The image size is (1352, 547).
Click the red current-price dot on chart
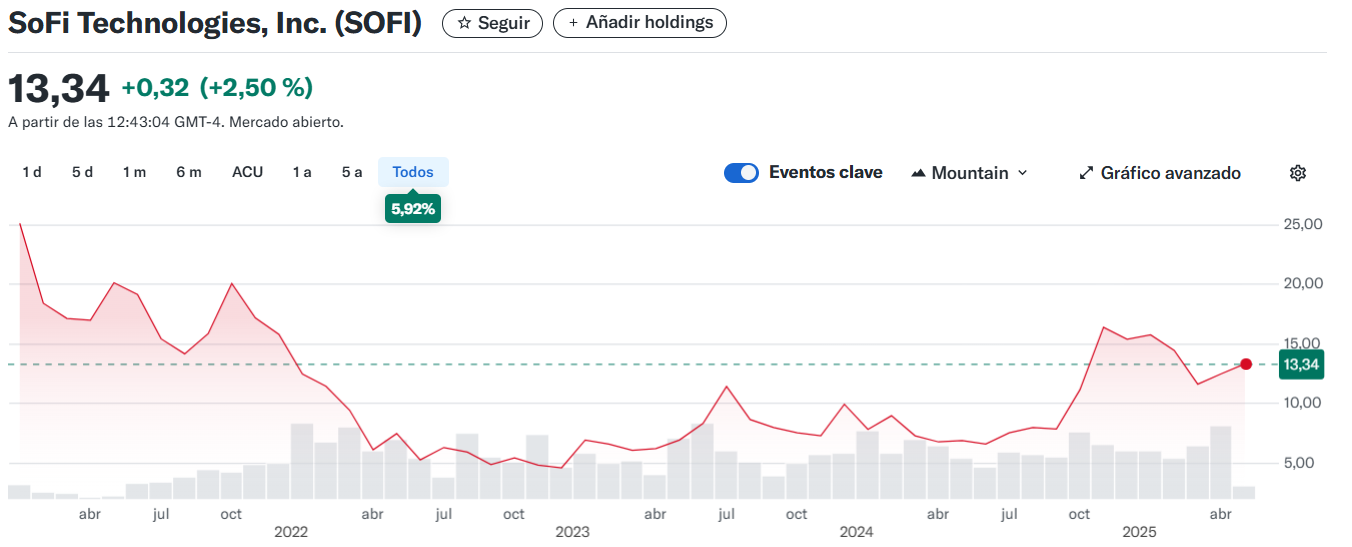coord(1246,364)
